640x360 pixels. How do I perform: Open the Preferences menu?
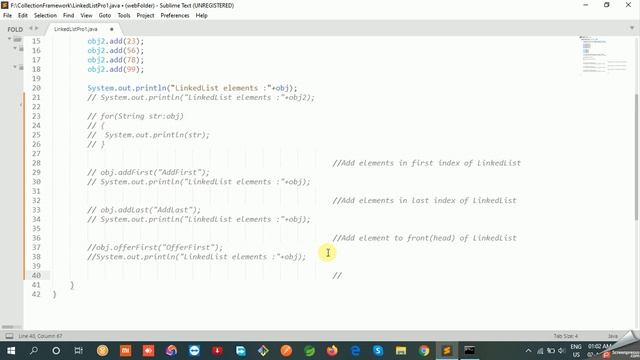[175, 16]
